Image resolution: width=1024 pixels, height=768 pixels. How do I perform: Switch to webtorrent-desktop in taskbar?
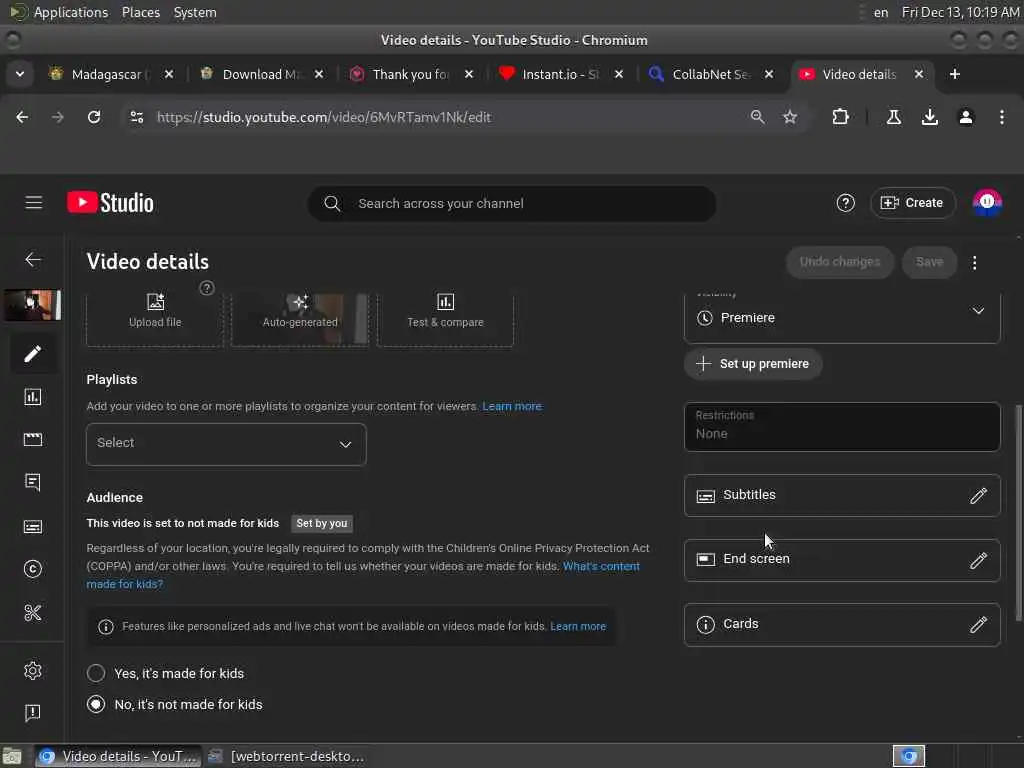click(287, 756)
